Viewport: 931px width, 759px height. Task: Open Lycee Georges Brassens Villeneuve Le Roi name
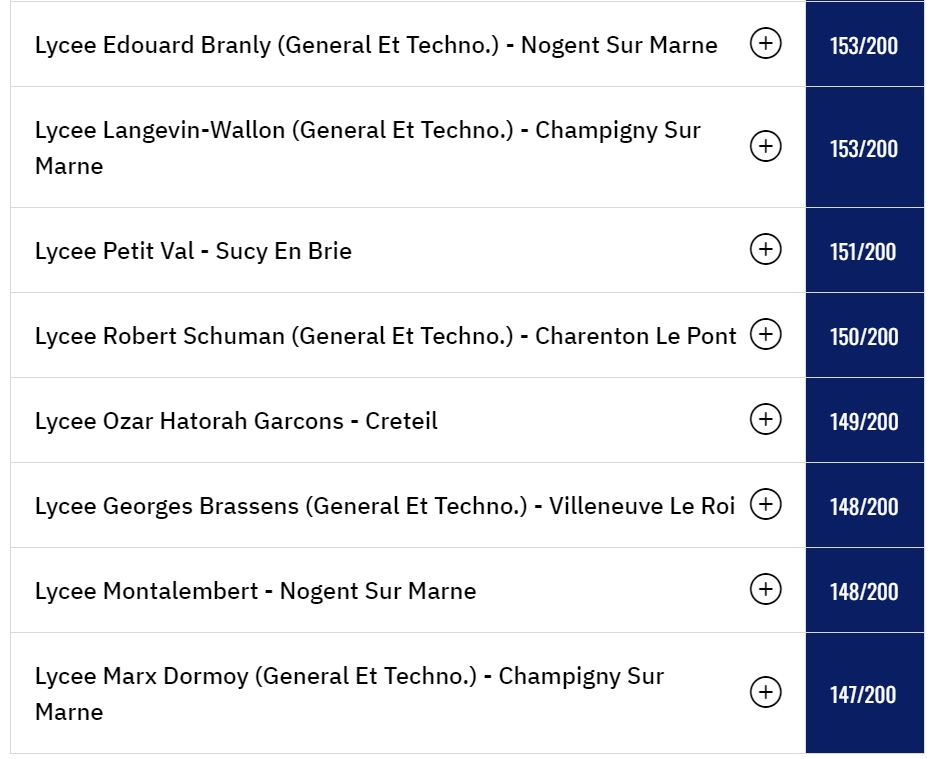pos(384,506)
